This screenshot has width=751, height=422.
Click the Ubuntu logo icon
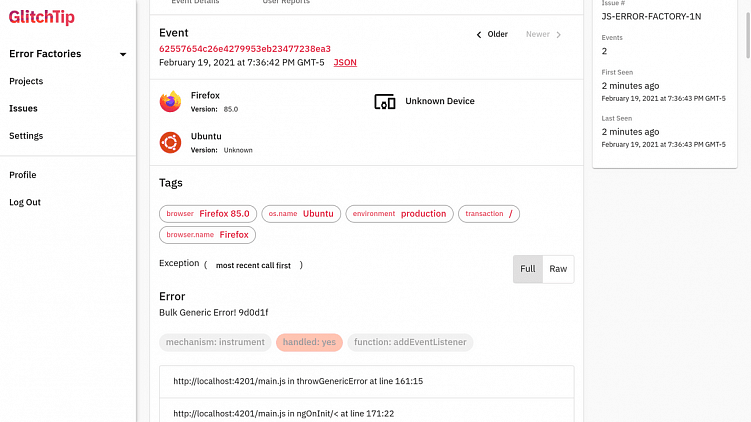170,143
